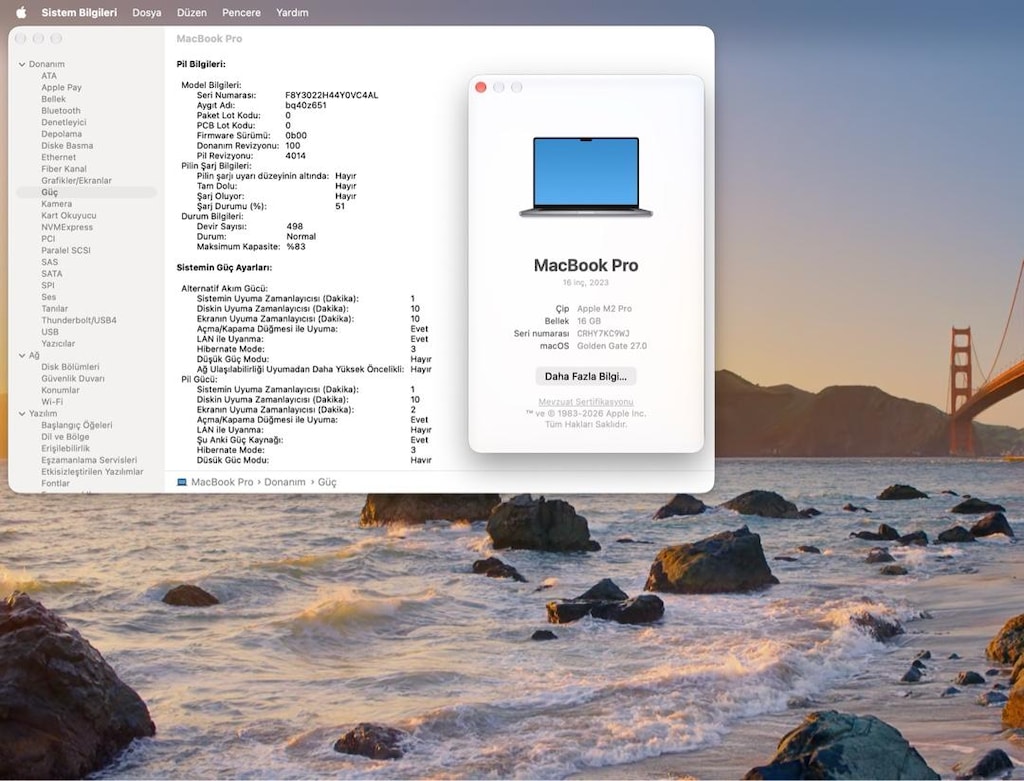
Task: Open the Mevzuat Sertifikasyonu link
Action: pos(586,402)
